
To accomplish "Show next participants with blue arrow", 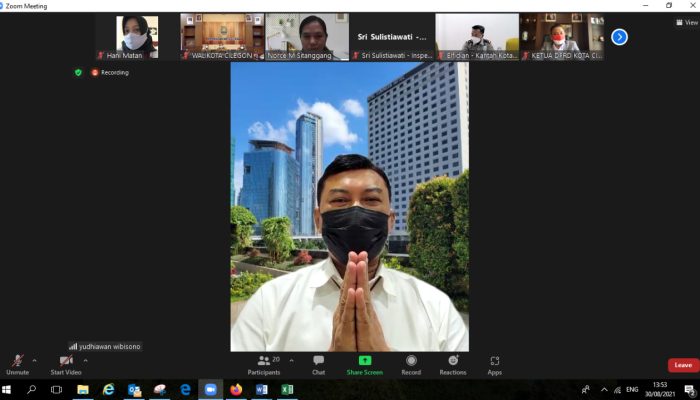I will pyautogui.click(x=619, y=37).
